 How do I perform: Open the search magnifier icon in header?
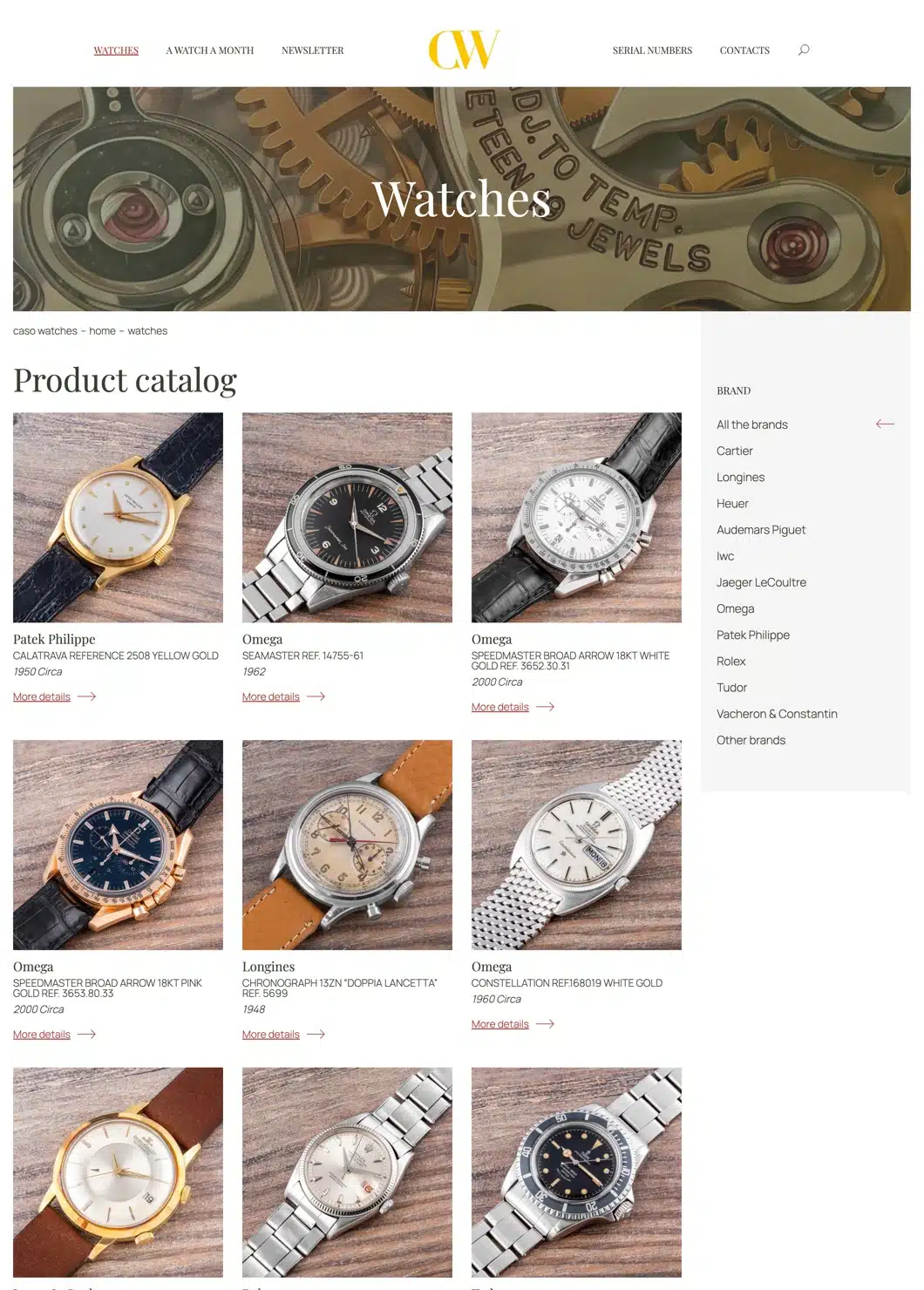(804, 50)
